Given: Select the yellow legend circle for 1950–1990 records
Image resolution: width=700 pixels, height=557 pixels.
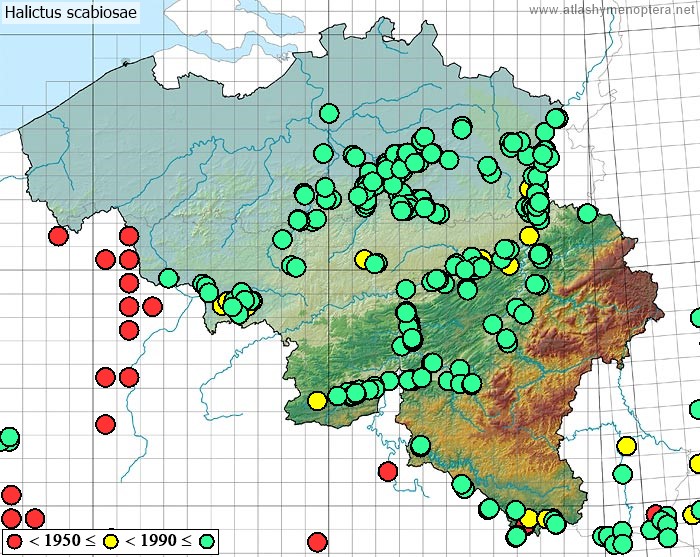Looking at the screenshot, I should [x=111, y=541].
